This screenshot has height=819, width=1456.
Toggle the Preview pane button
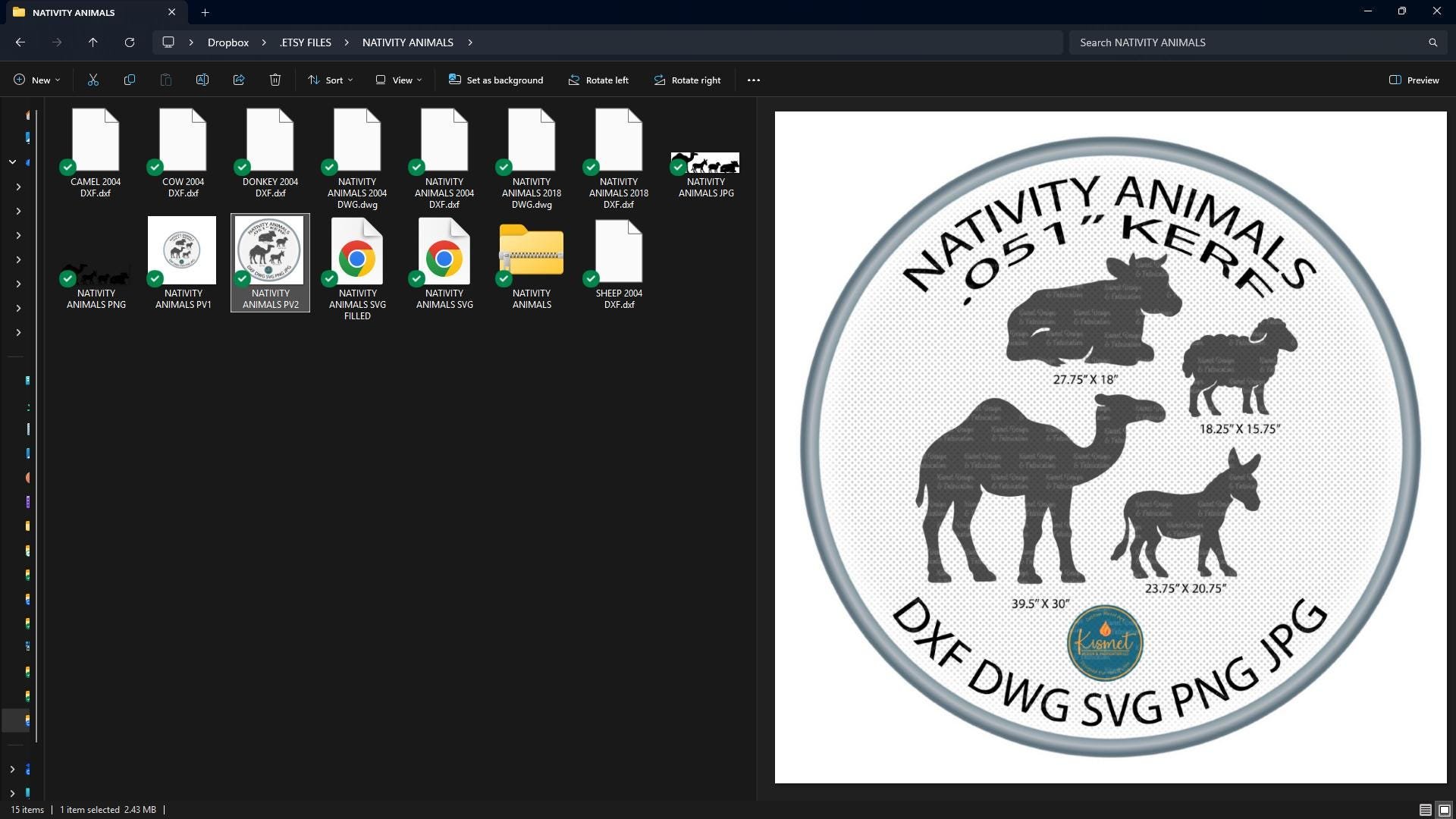pos(1414,80)
